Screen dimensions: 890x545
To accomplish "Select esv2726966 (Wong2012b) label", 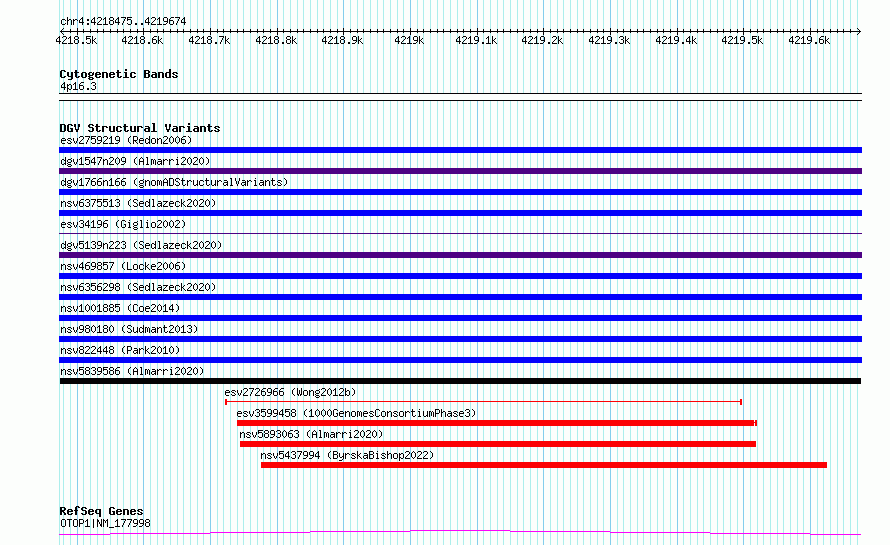I will coord(290,392).
